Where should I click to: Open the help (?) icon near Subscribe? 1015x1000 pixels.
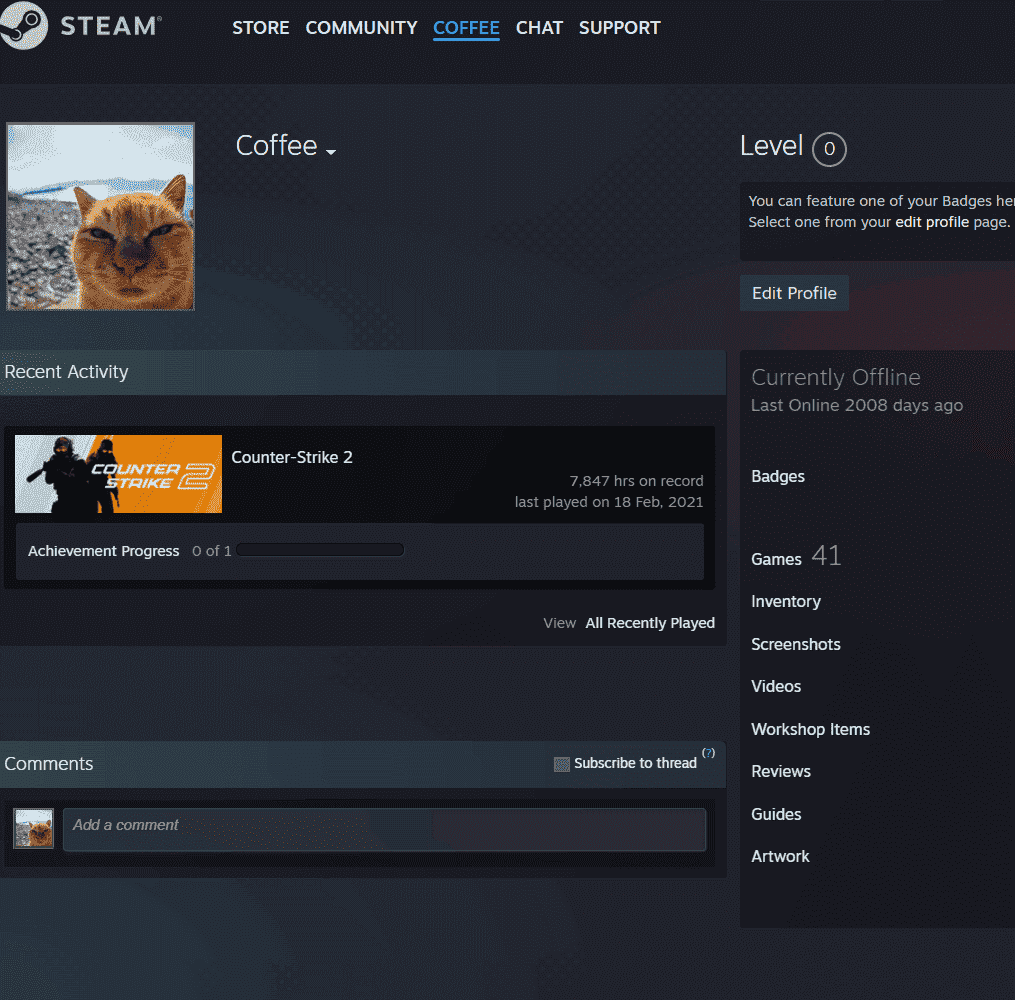709,753
